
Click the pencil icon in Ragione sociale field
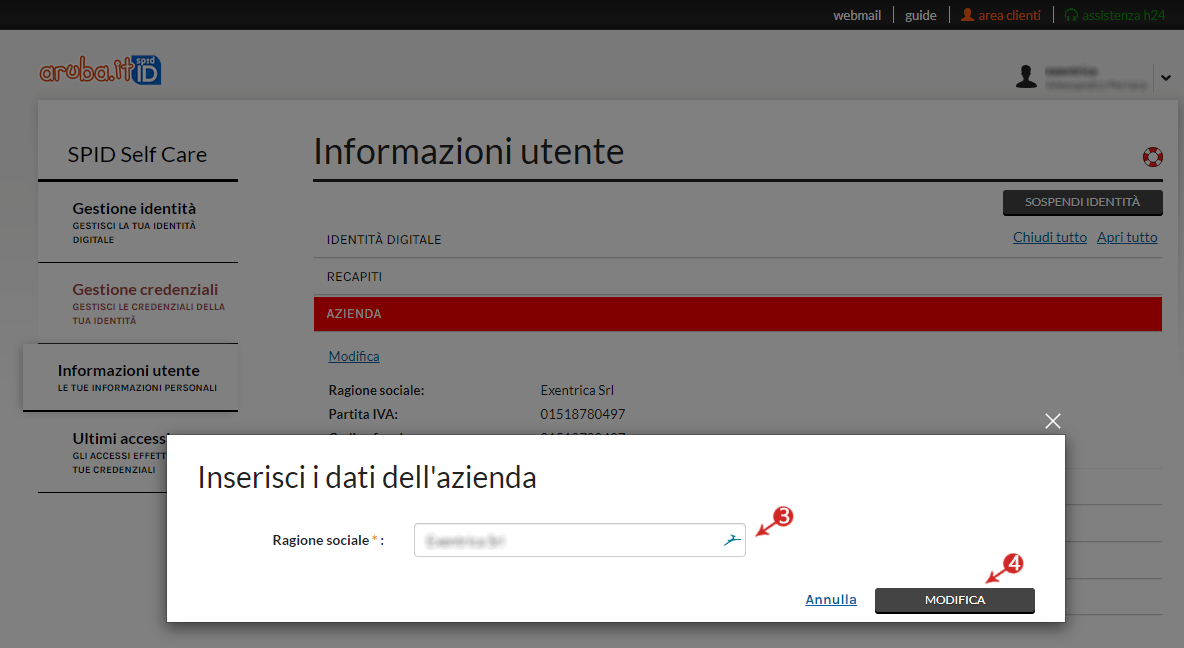coord(731,539)
